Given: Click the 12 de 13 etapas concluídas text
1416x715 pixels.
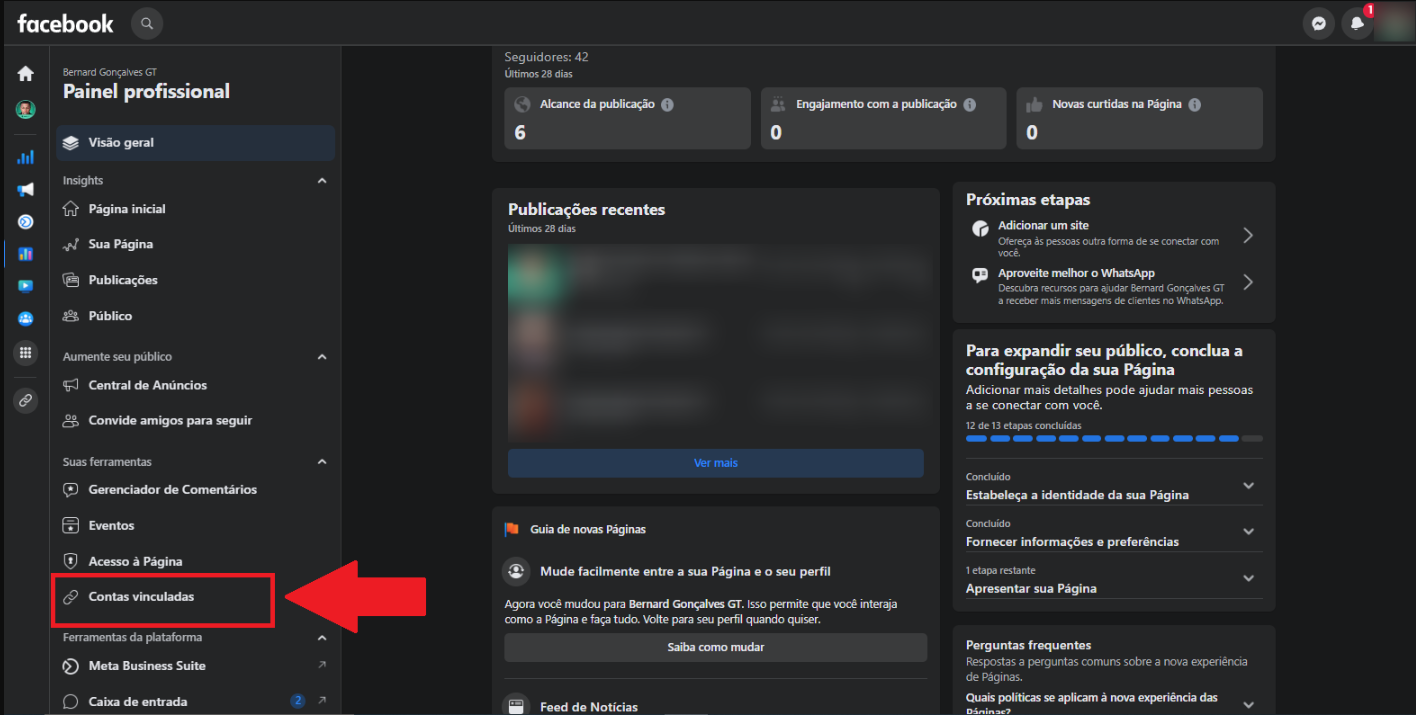Looking at the screenshot, I should pos(1023,426).
